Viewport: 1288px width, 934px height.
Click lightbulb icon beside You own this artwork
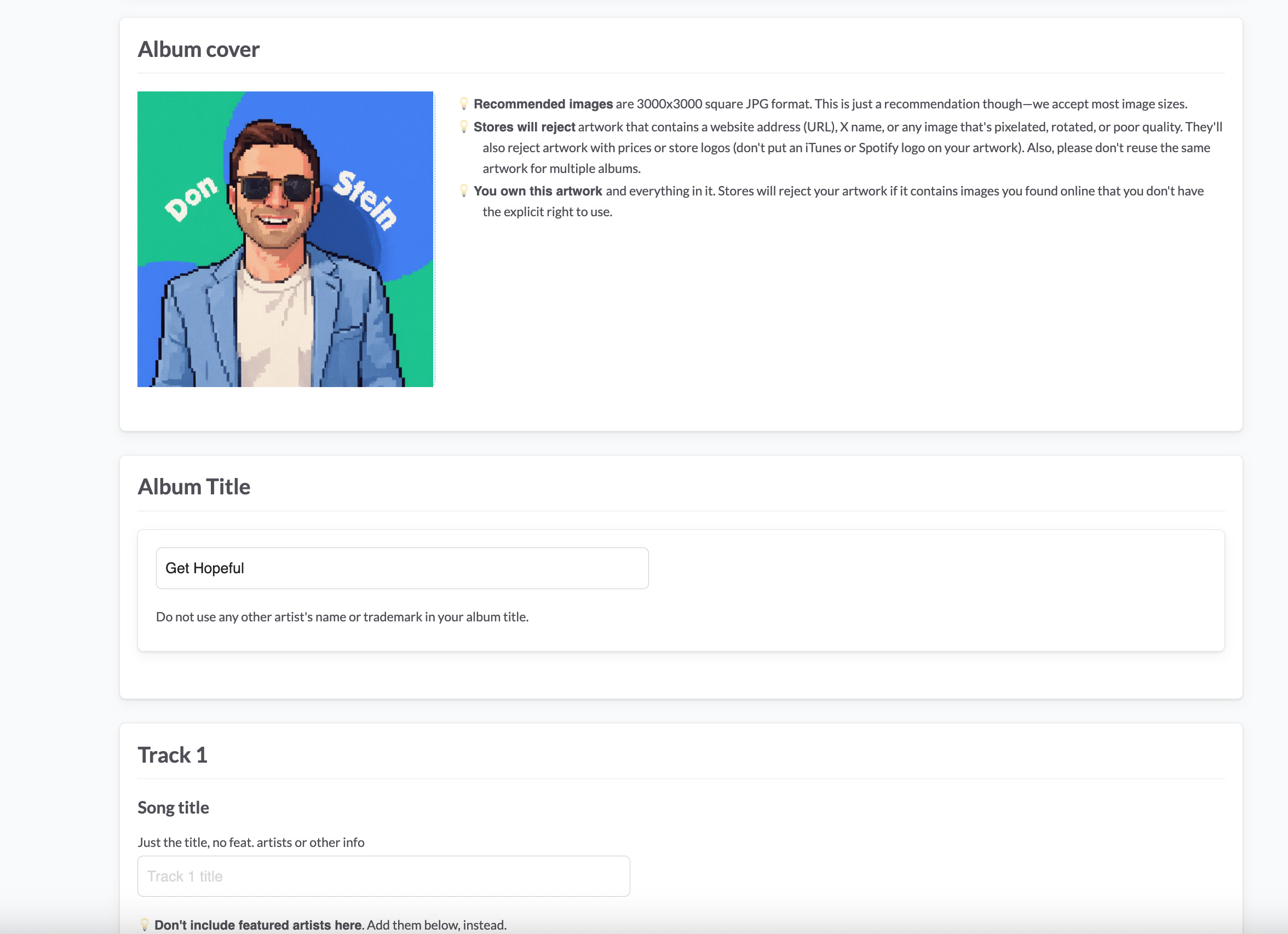(464, 191)
